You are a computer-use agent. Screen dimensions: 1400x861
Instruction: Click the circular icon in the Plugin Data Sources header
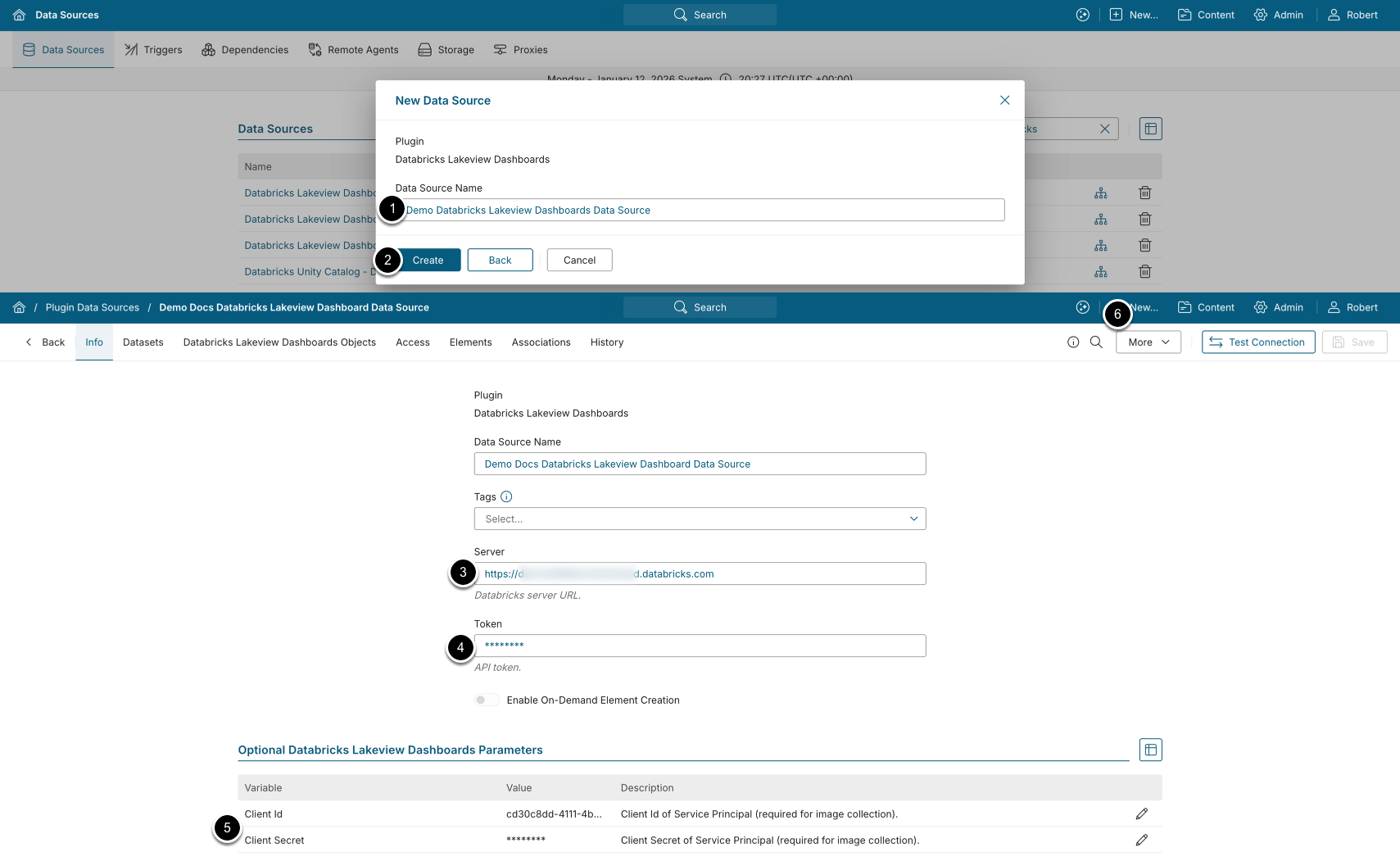[1082, 307]
